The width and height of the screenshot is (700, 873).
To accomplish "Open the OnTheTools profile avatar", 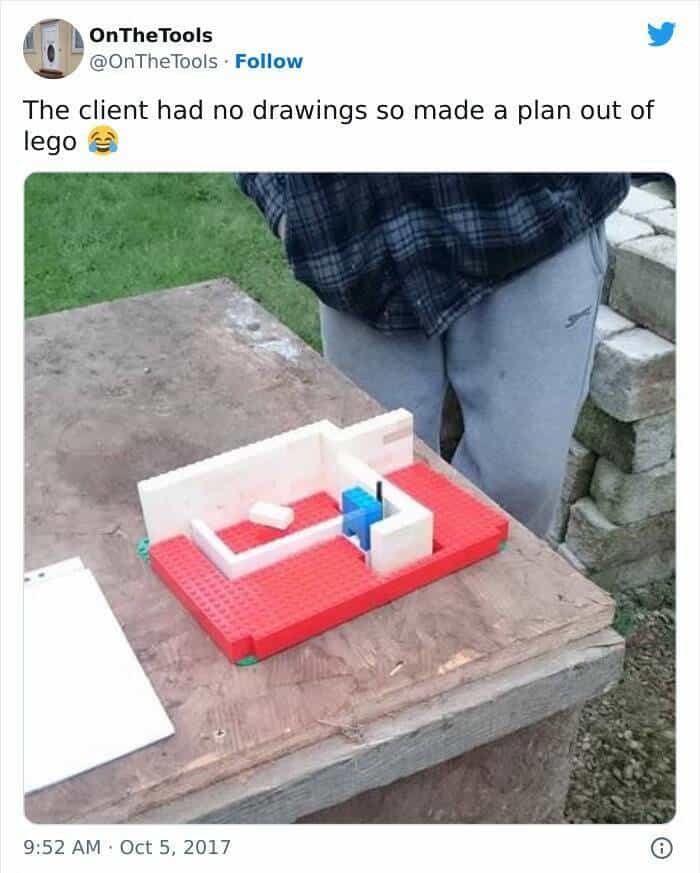I will click(53, 48).
